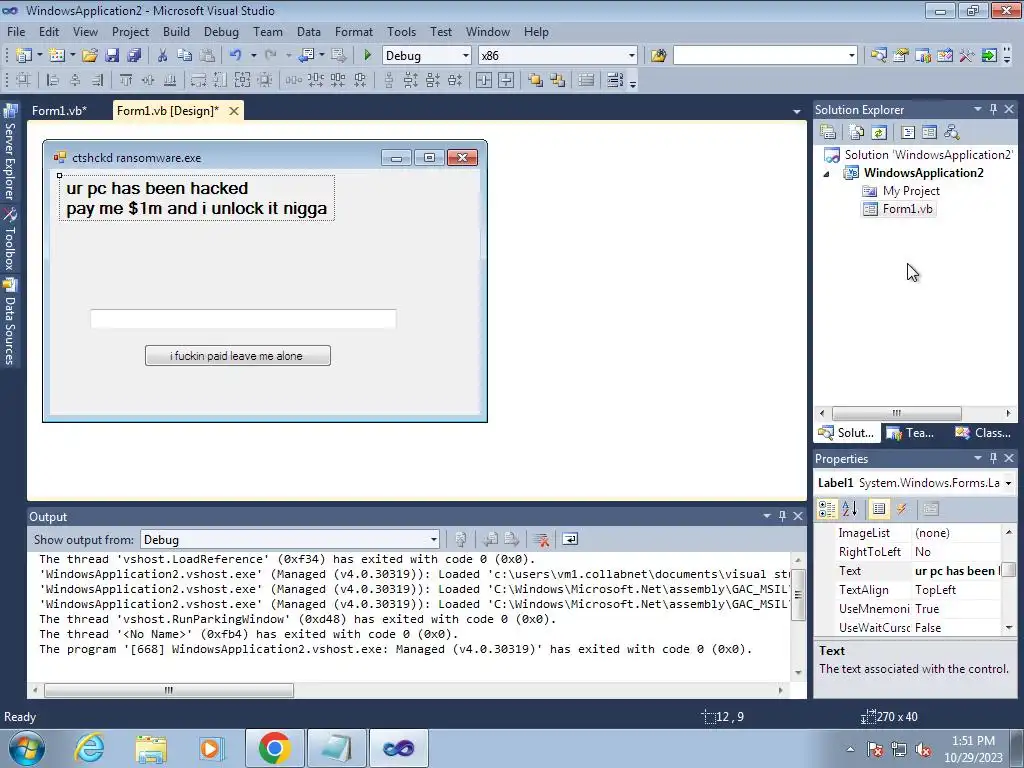Click the empty text box on the form
Screen dimensions: 1024x768
pos(243,319)
